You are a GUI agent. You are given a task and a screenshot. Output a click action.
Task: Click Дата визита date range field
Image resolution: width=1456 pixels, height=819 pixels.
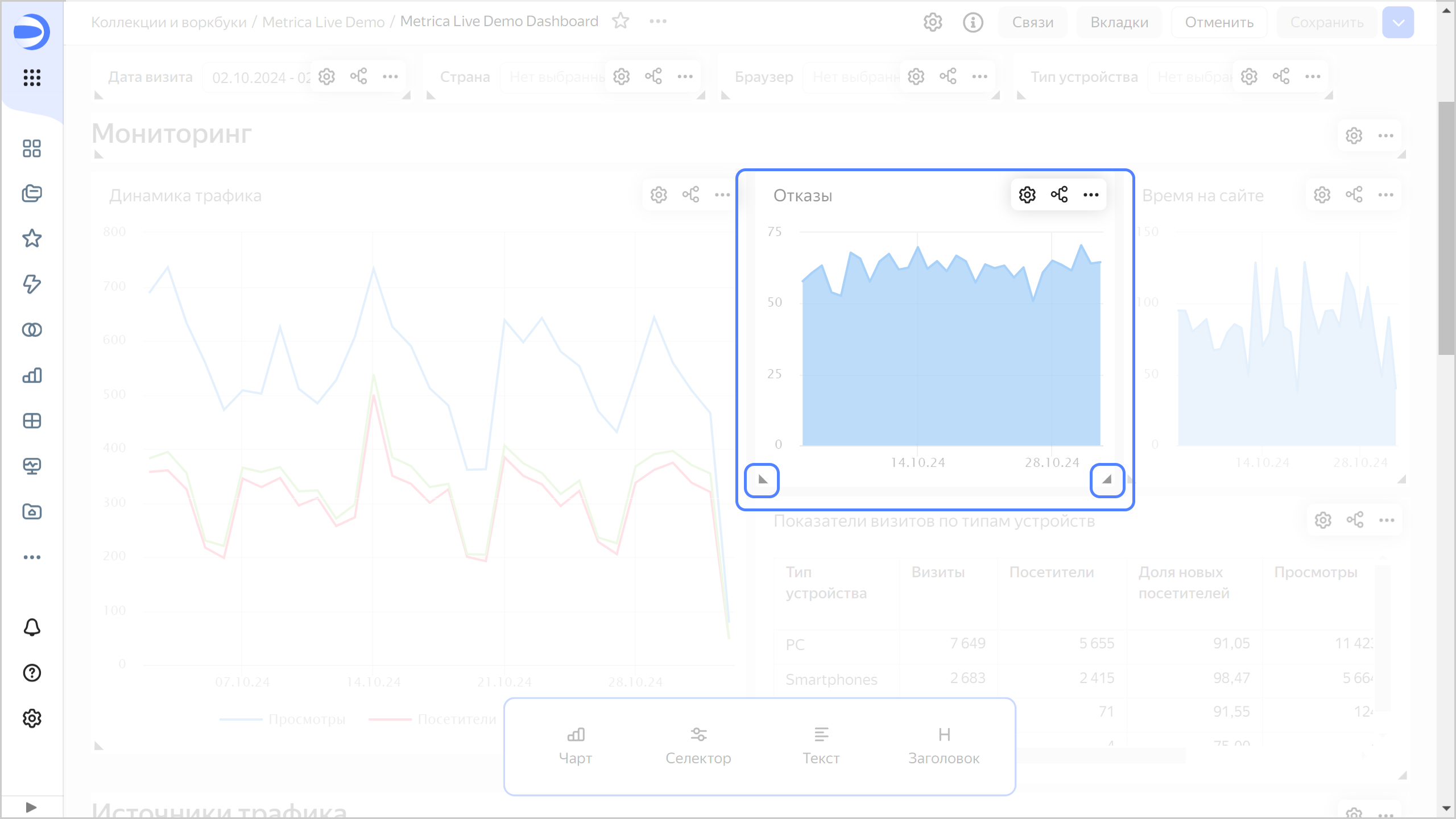(259, 77)
